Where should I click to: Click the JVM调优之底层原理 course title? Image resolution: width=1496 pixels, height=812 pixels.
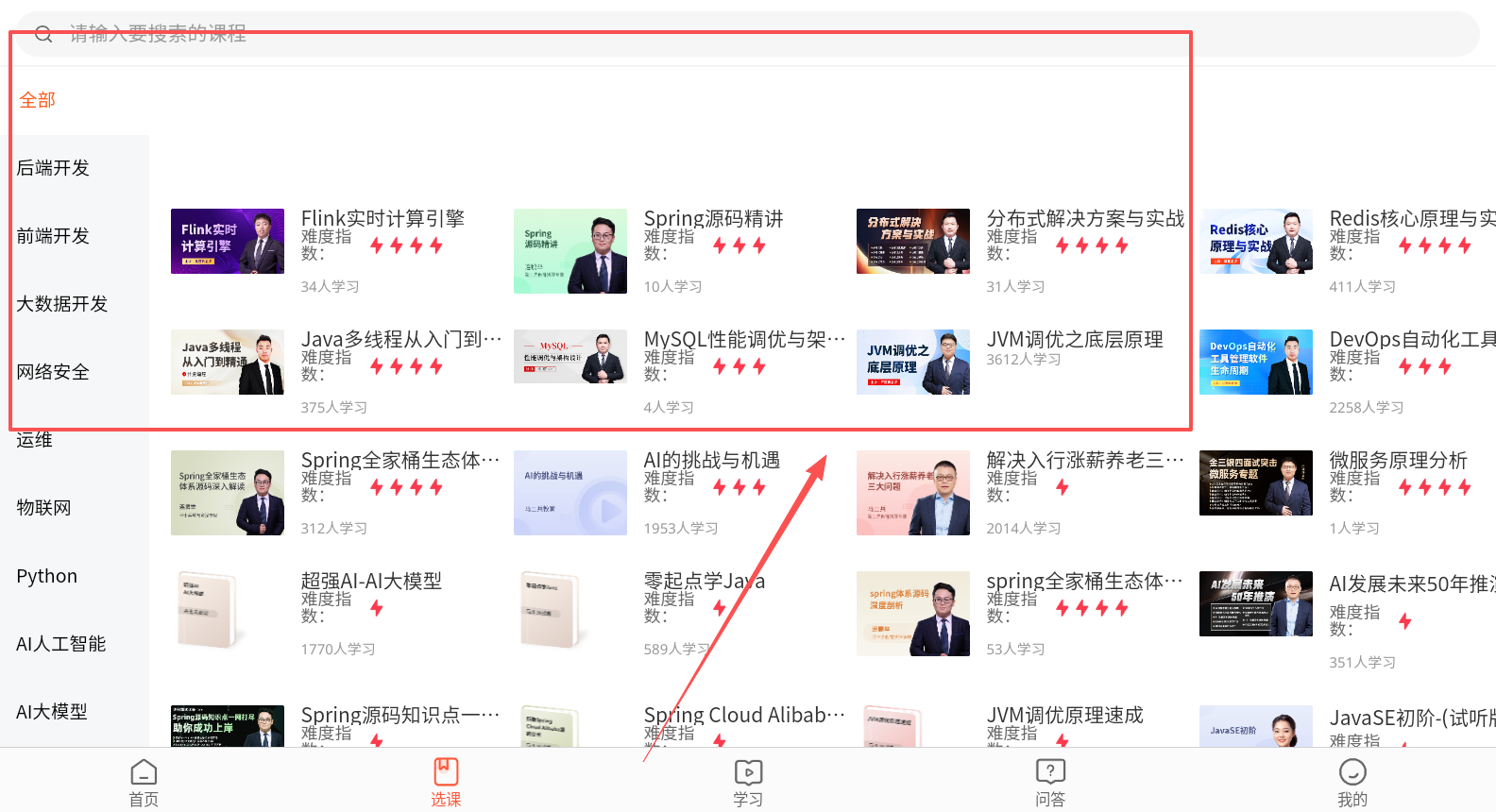1075,340
